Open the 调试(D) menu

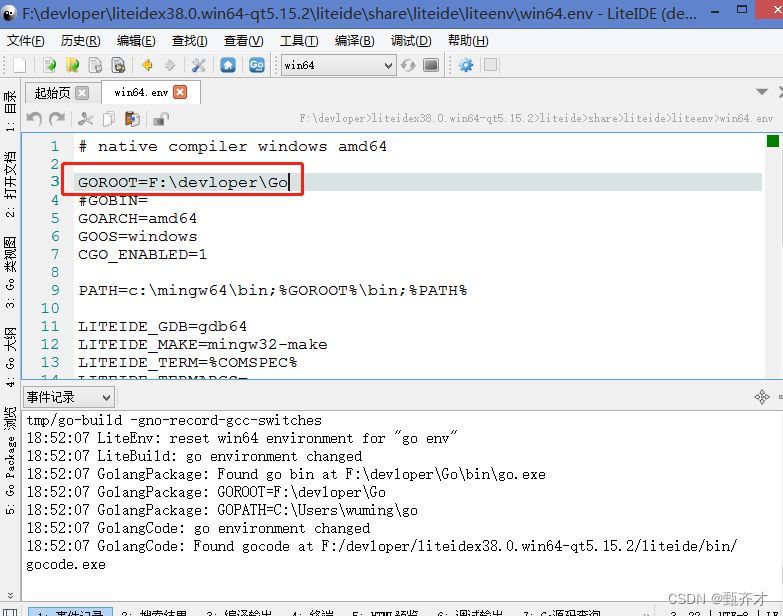click(411, 41)
